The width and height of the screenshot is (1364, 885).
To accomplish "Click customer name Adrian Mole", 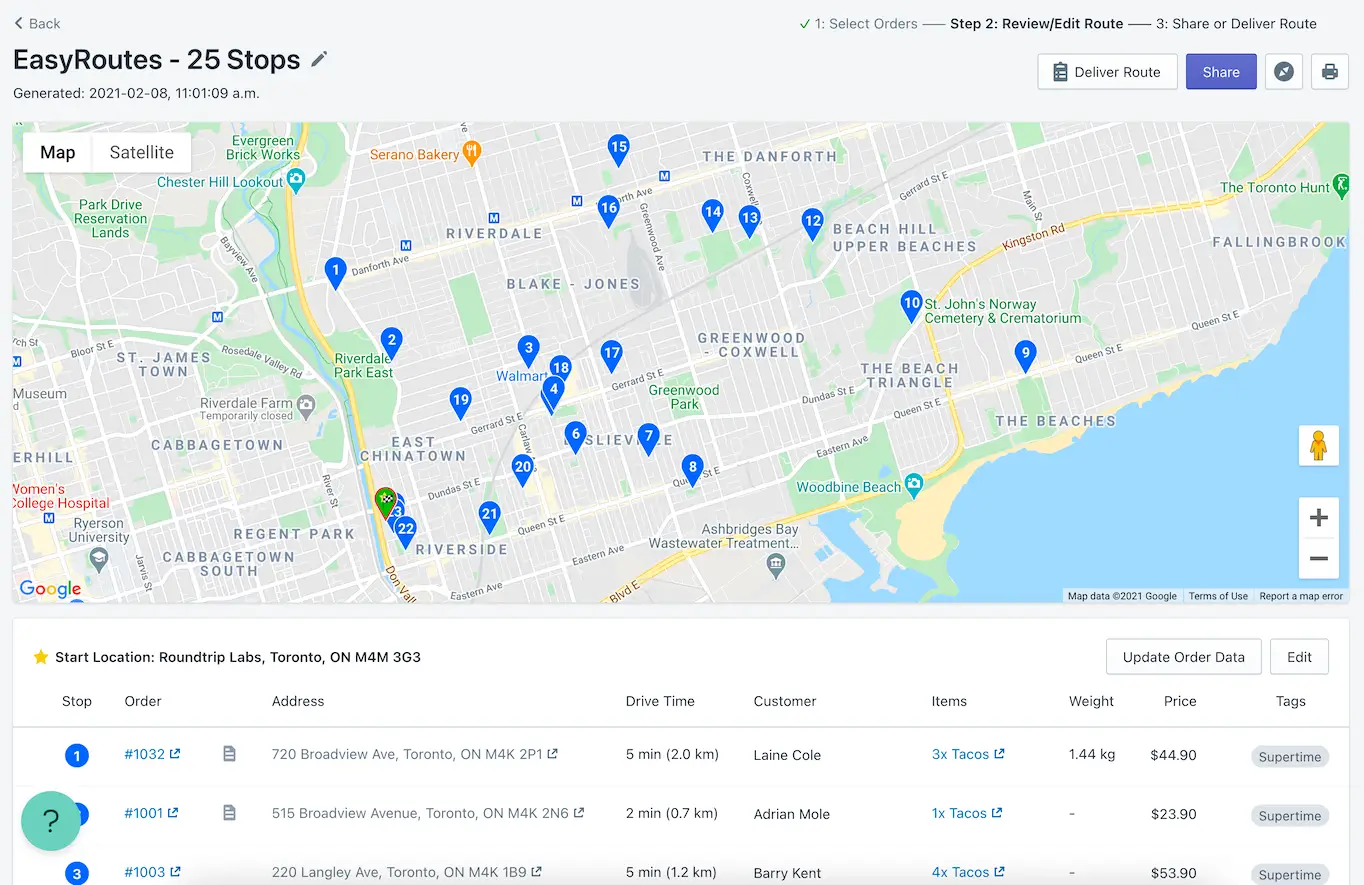I will [792, 814].
